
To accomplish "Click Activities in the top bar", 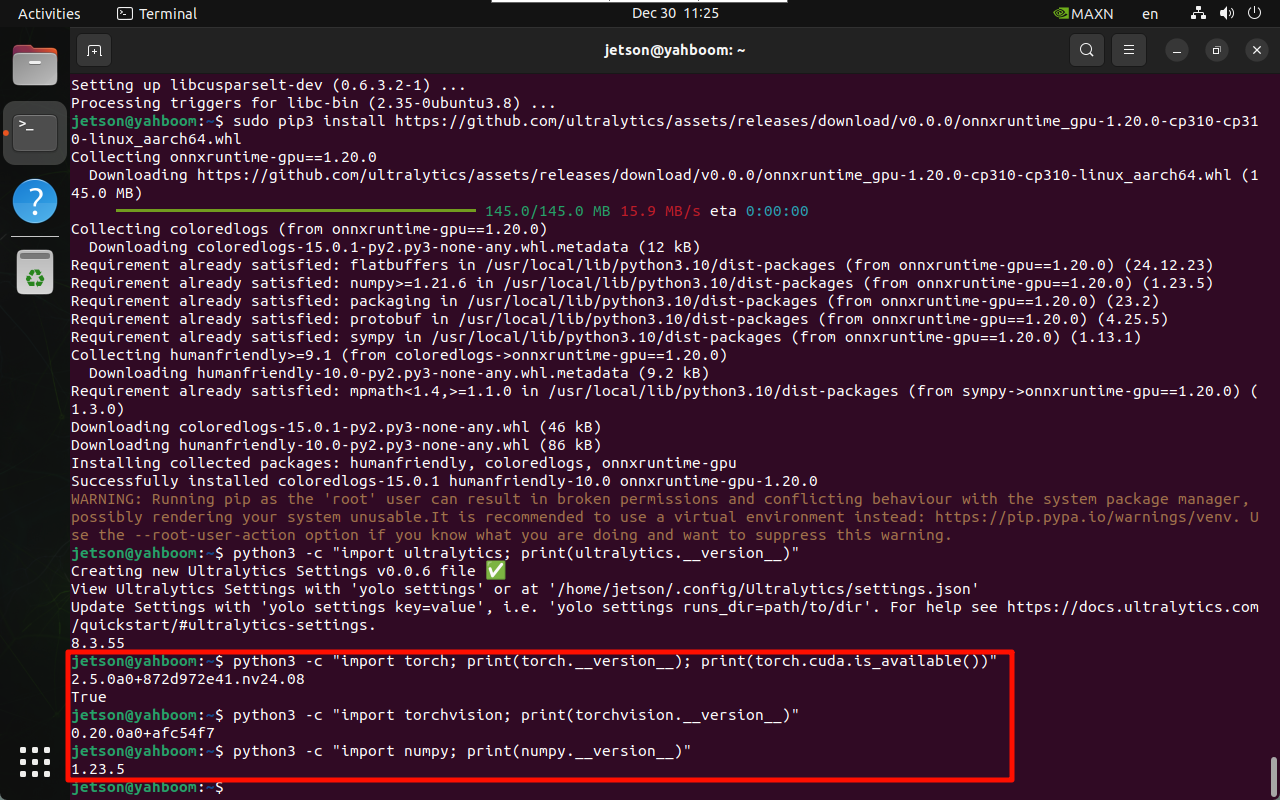I will point(48,13).
